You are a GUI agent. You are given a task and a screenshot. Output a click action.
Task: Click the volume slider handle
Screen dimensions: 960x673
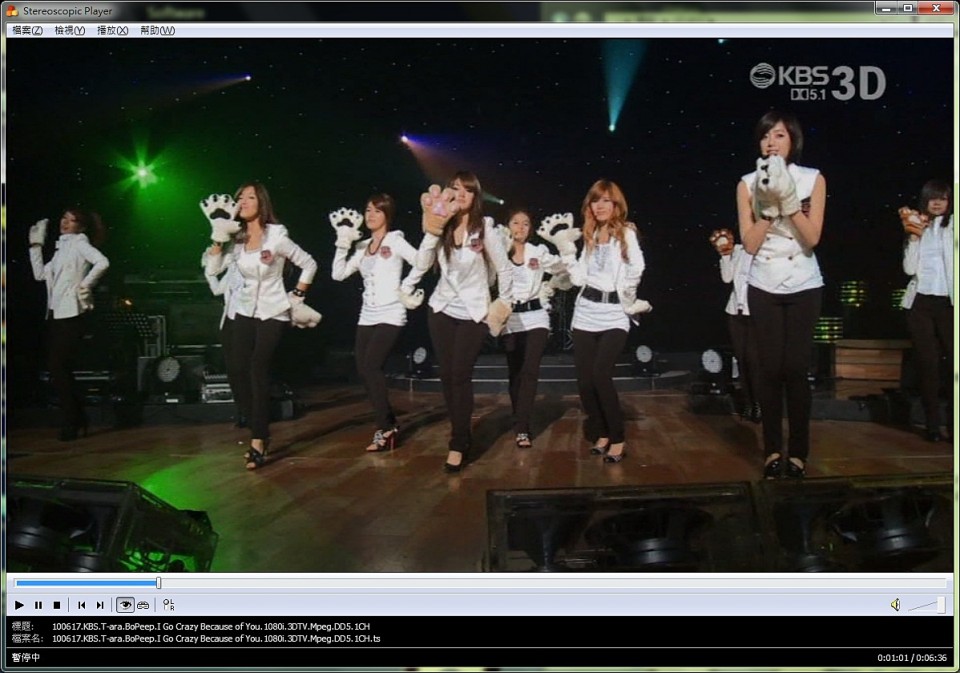939,604
